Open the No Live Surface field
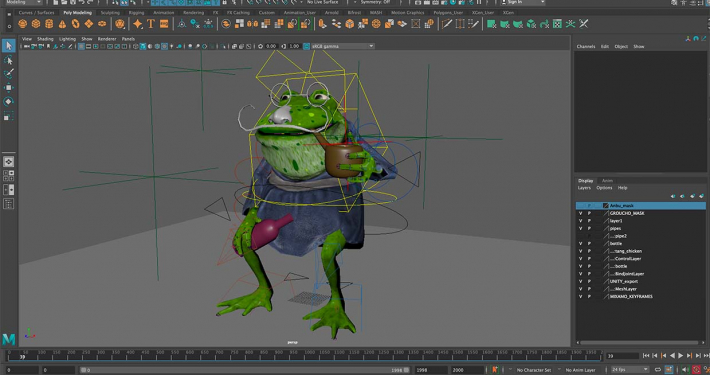The height and width of the screenshot is (375, 710). click(x=324, y=2)
